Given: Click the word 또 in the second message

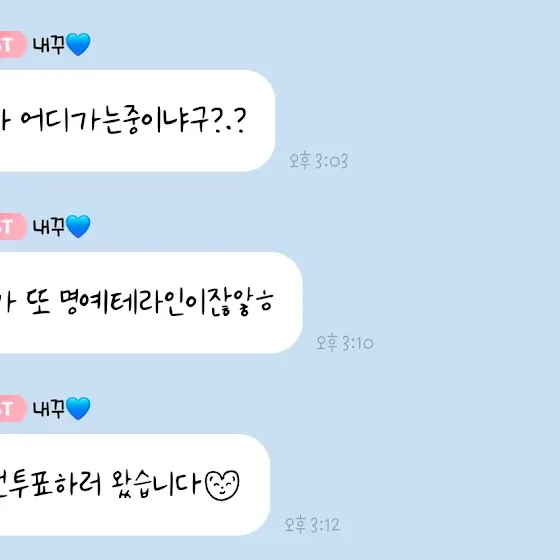Looking at the screenshot, I should tap(39, 301).
